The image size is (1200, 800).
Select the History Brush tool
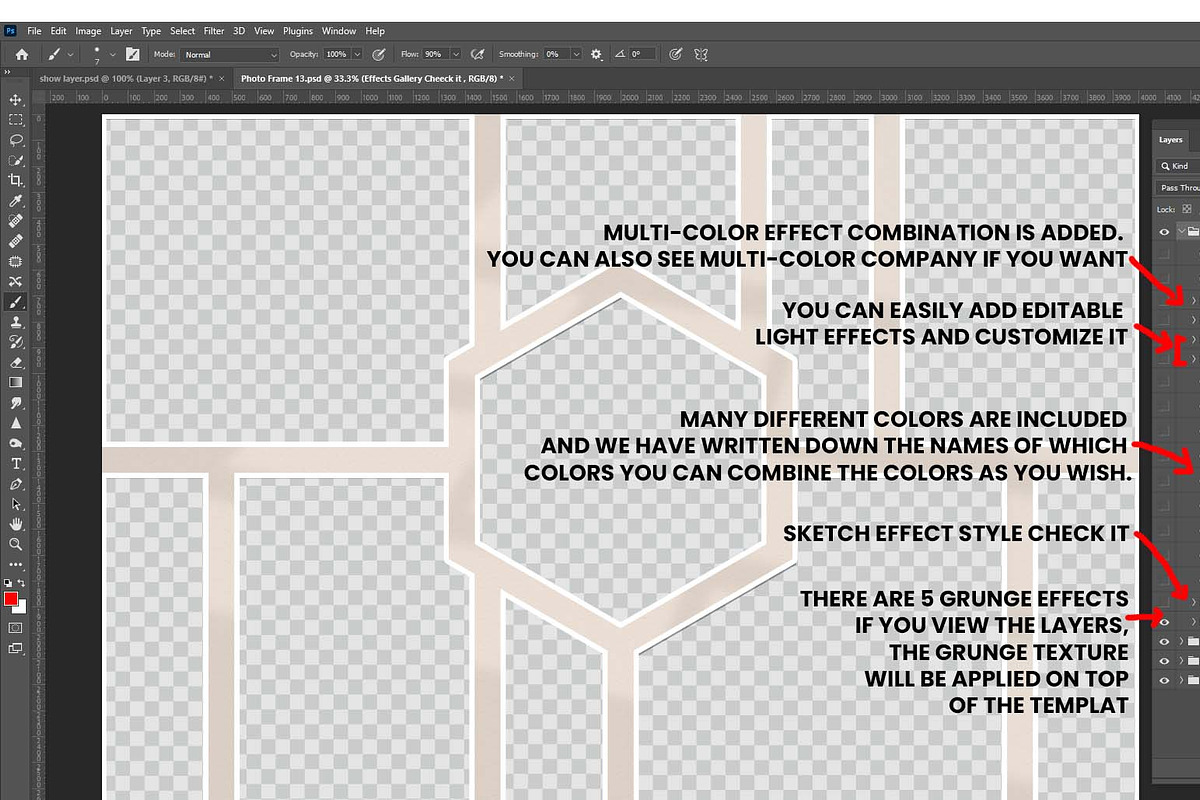coord(15,342)
